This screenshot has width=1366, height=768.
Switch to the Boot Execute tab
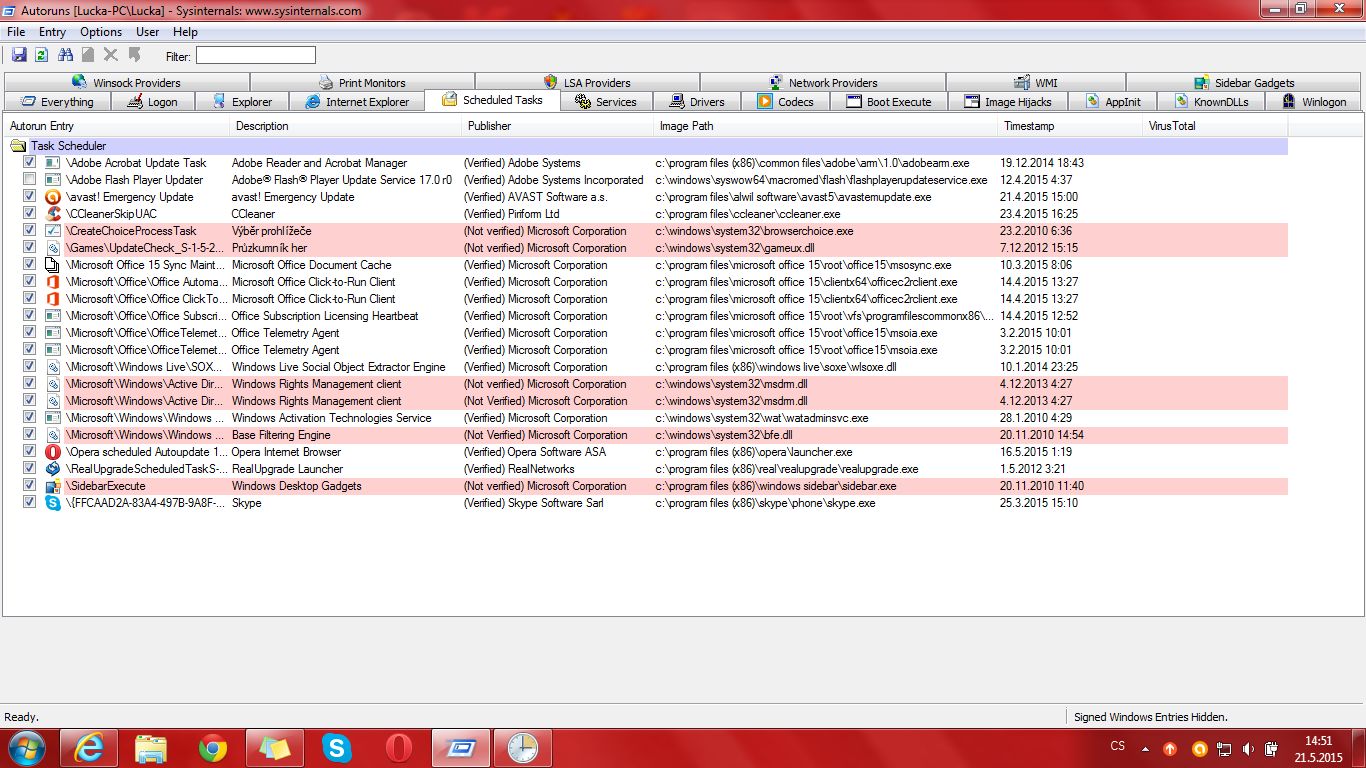[x=888, y=102]
